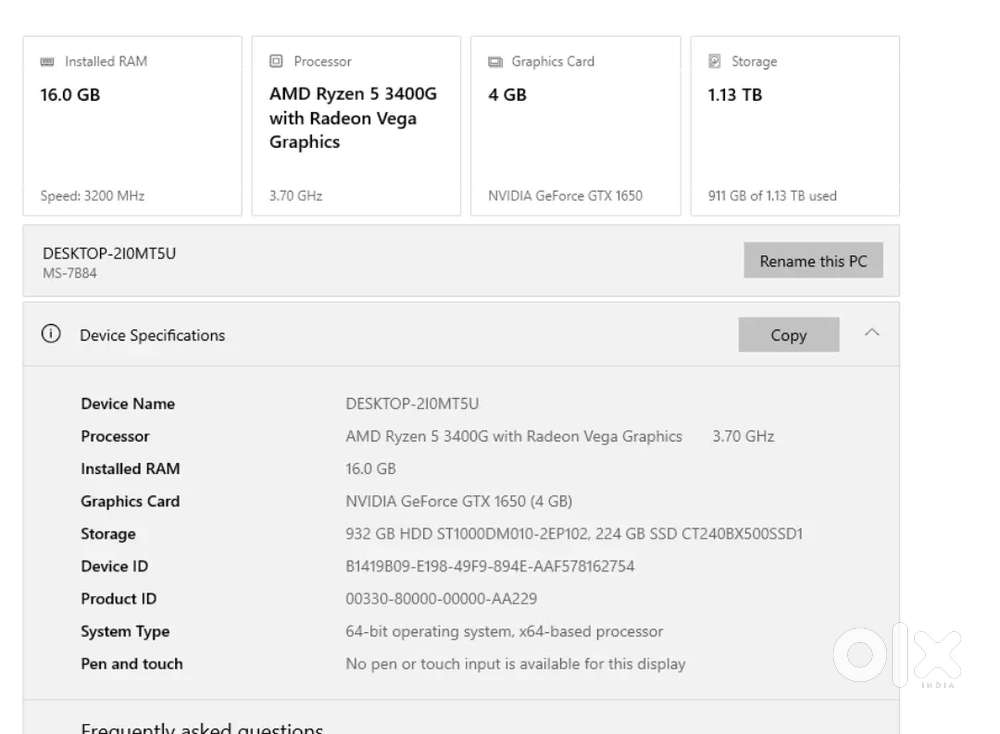Click the Device Specifications header title
The image size is (1000, 734).
point(152,335)
